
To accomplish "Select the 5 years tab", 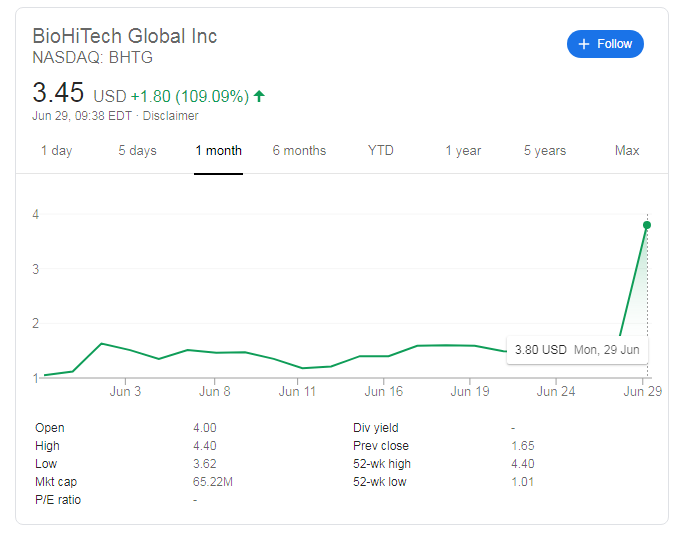I will point(545,150).
